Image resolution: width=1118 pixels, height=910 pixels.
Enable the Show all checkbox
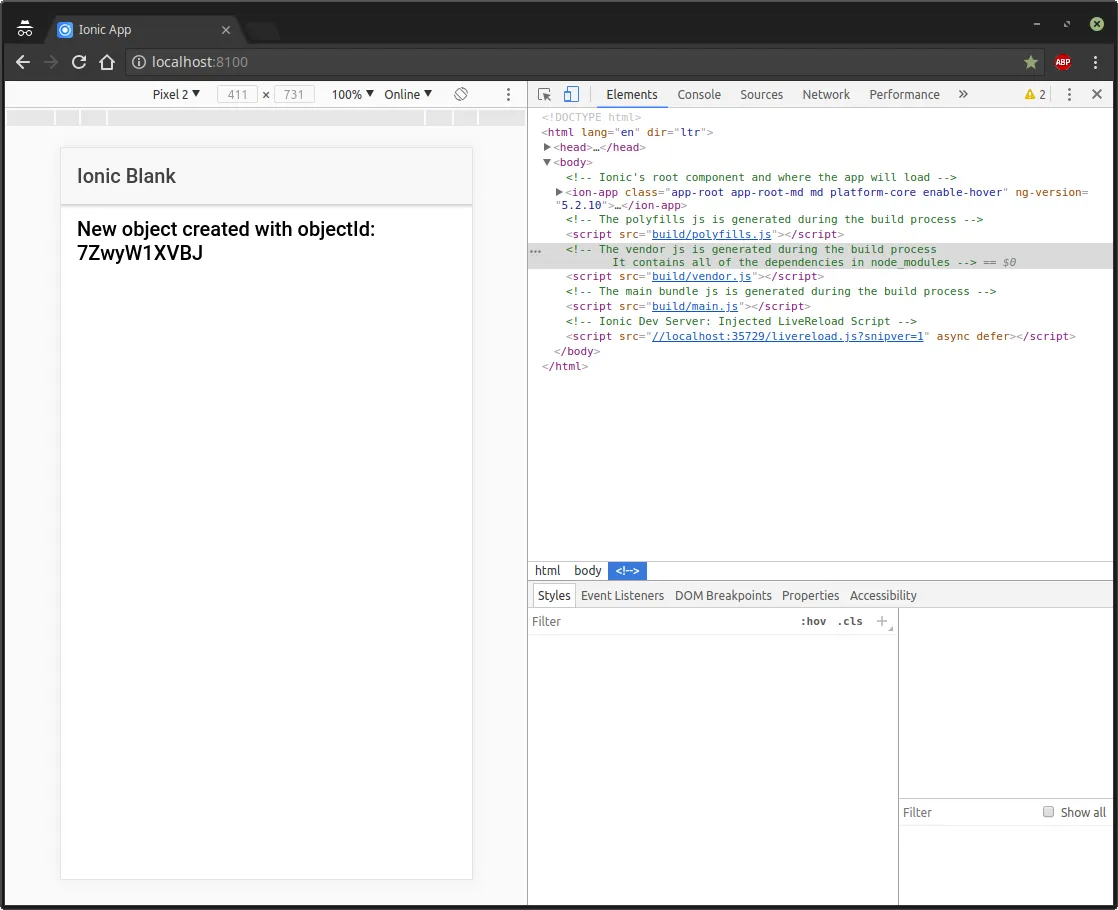pyautogui.click(x=1048, y=812)
